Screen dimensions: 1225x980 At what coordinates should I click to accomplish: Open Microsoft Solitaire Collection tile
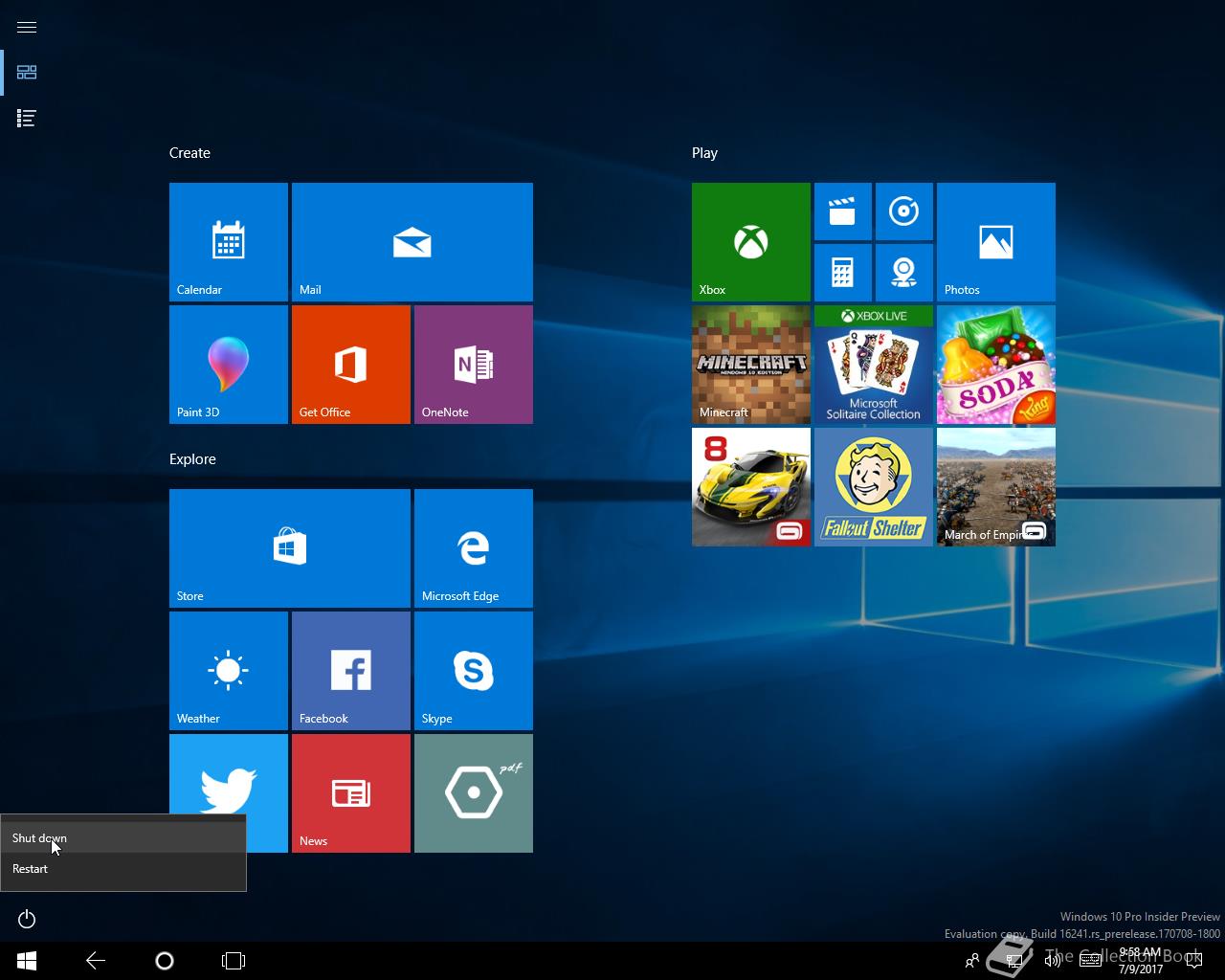tap(874, 365)
